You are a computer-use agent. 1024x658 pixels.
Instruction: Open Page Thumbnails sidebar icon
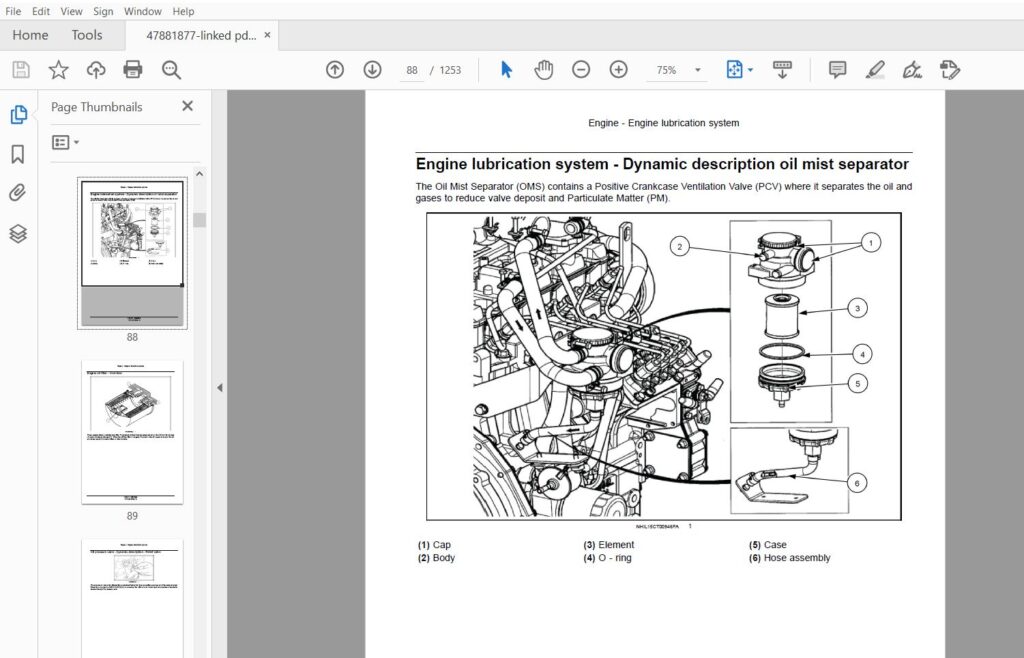18,114
